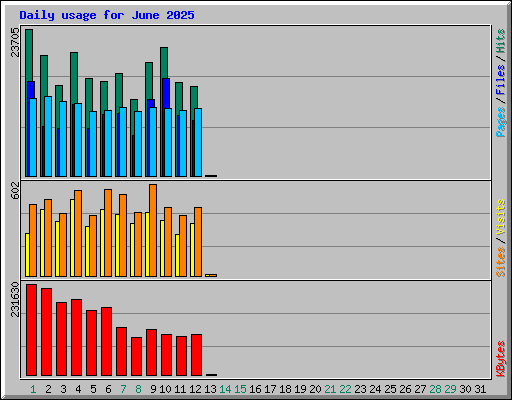Click the cyan pages bar for day 12
Viewport: 512px width, 400px height.
[x=198, y=142]
